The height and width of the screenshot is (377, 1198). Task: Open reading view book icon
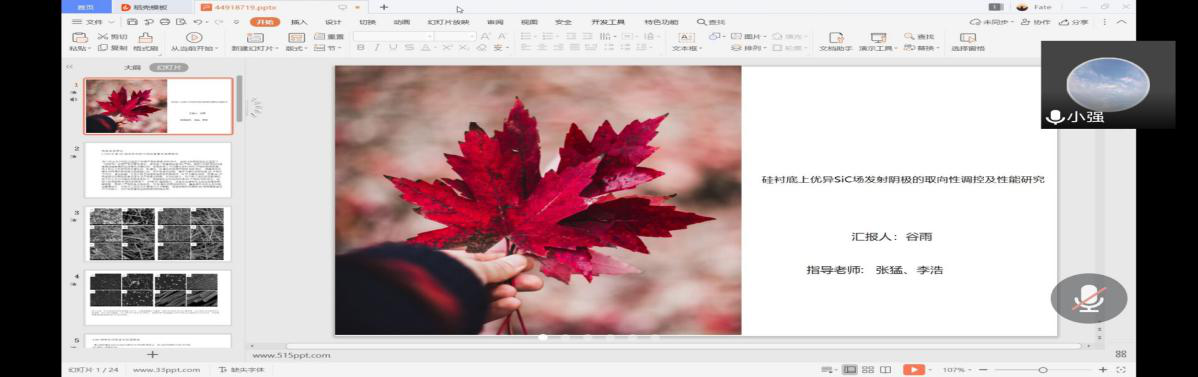tap(886, 370)
